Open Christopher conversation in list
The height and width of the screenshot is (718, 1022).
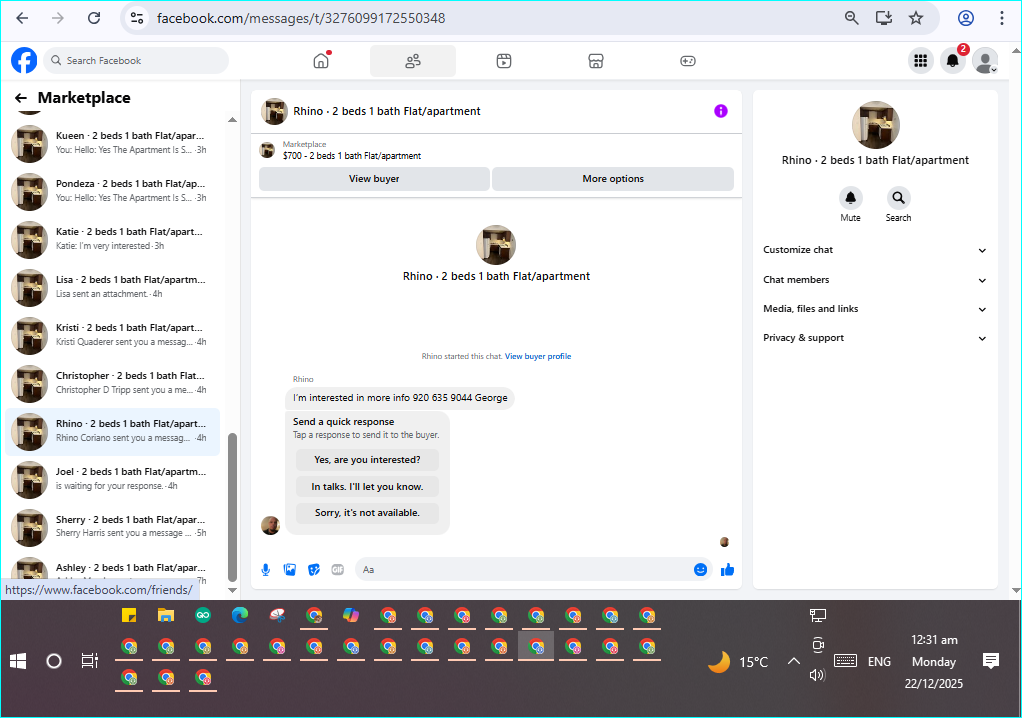click(x=112, y=384)
